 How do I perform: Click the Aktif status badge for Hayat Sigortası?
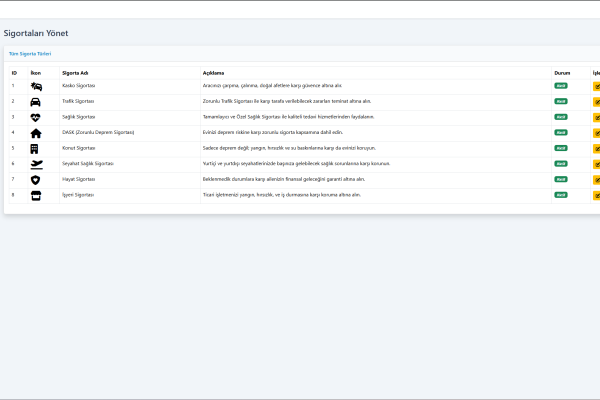pyautogui.click(x=561, y=179)
